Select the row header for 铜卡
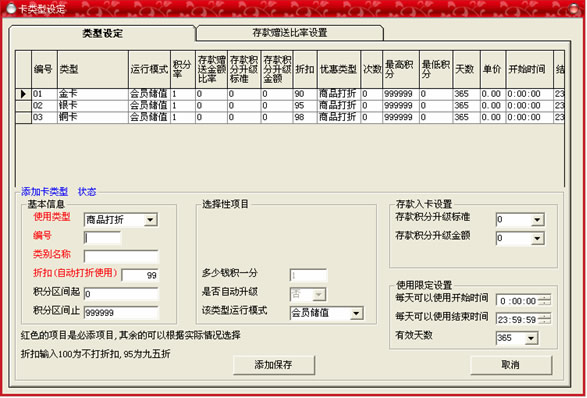This screenshot has height=398, width=587. [23, 117]
